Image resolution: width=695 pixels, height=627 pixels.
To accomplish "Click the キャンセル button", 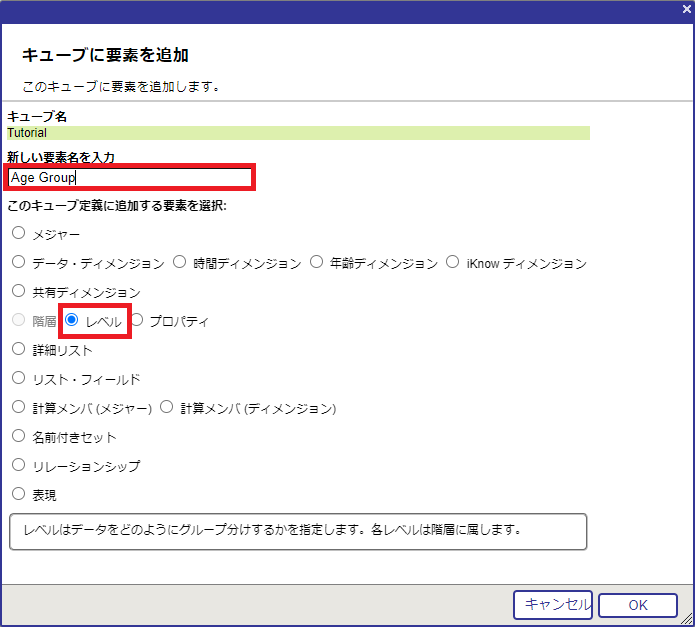I will click(x=553, y=604).
